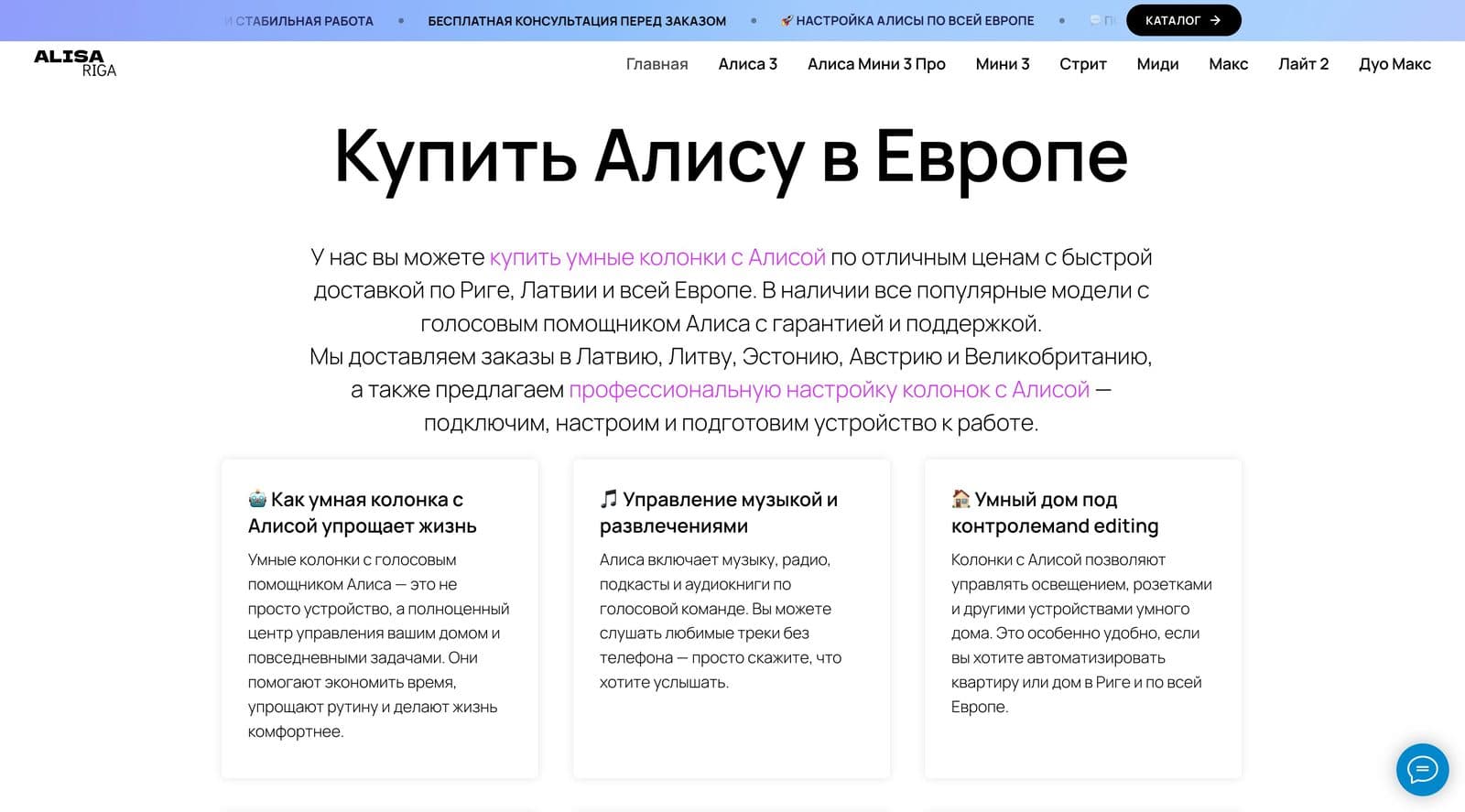Follow link 'купить умные колонки с Алисой'
This screenshot has width=1465, height=812.
[x=657, y=257]
